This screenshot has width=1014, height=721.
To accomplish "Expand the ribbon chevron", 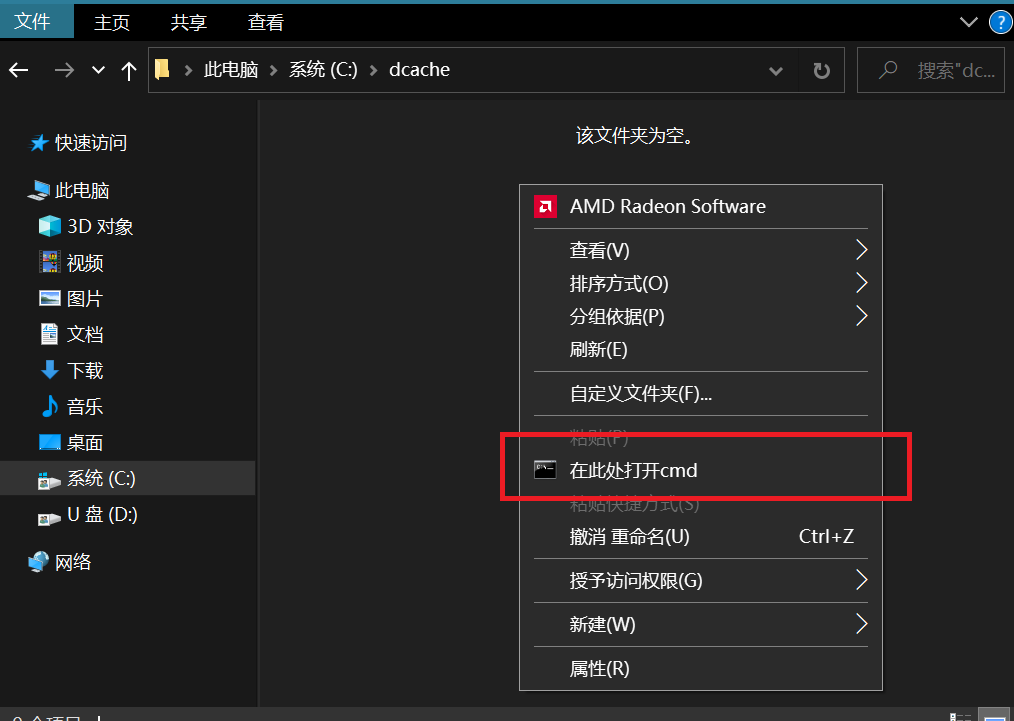I will [x=967, y=22].
